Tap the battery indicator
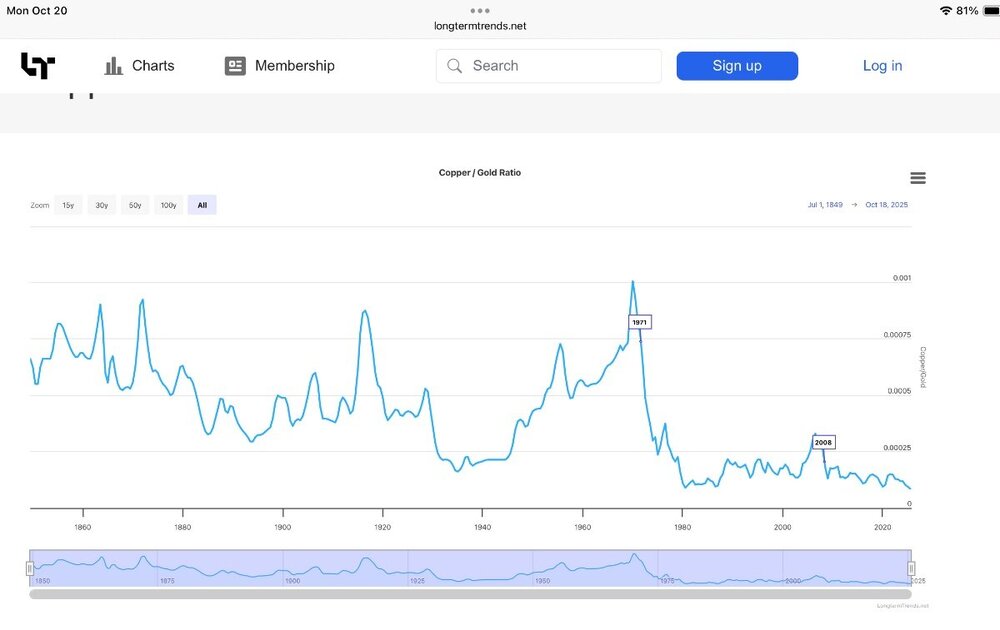1000x630 pixels. tap(991, 11)
